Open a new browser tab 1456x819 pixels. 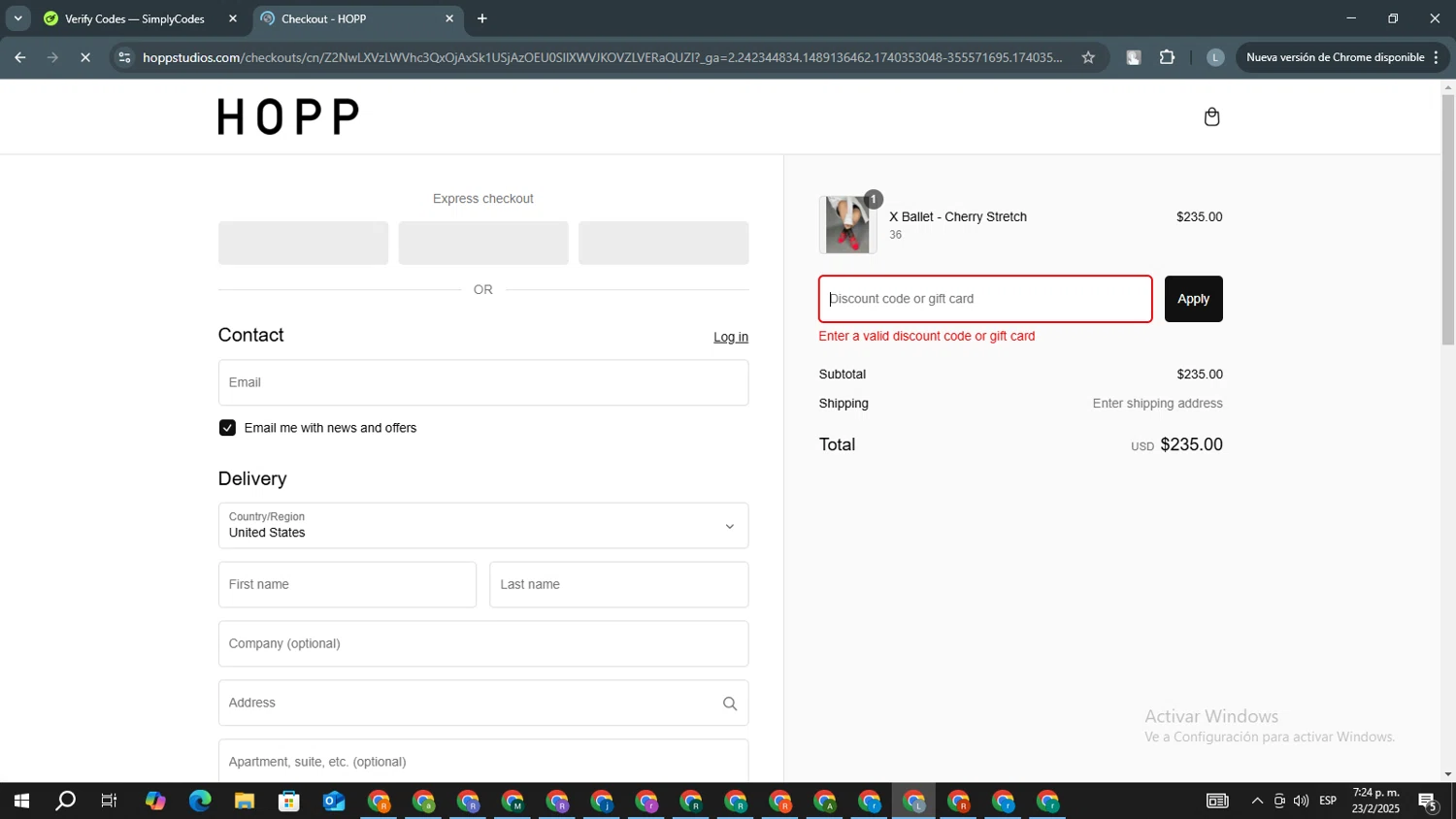[482, 18]
